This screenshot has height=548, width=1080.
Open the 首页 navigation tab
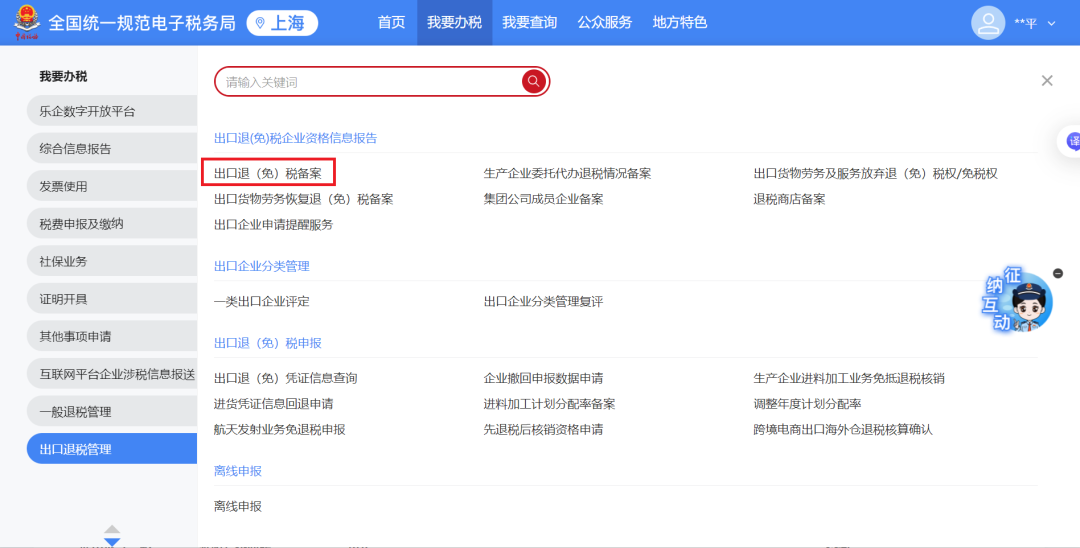(391, 22)
